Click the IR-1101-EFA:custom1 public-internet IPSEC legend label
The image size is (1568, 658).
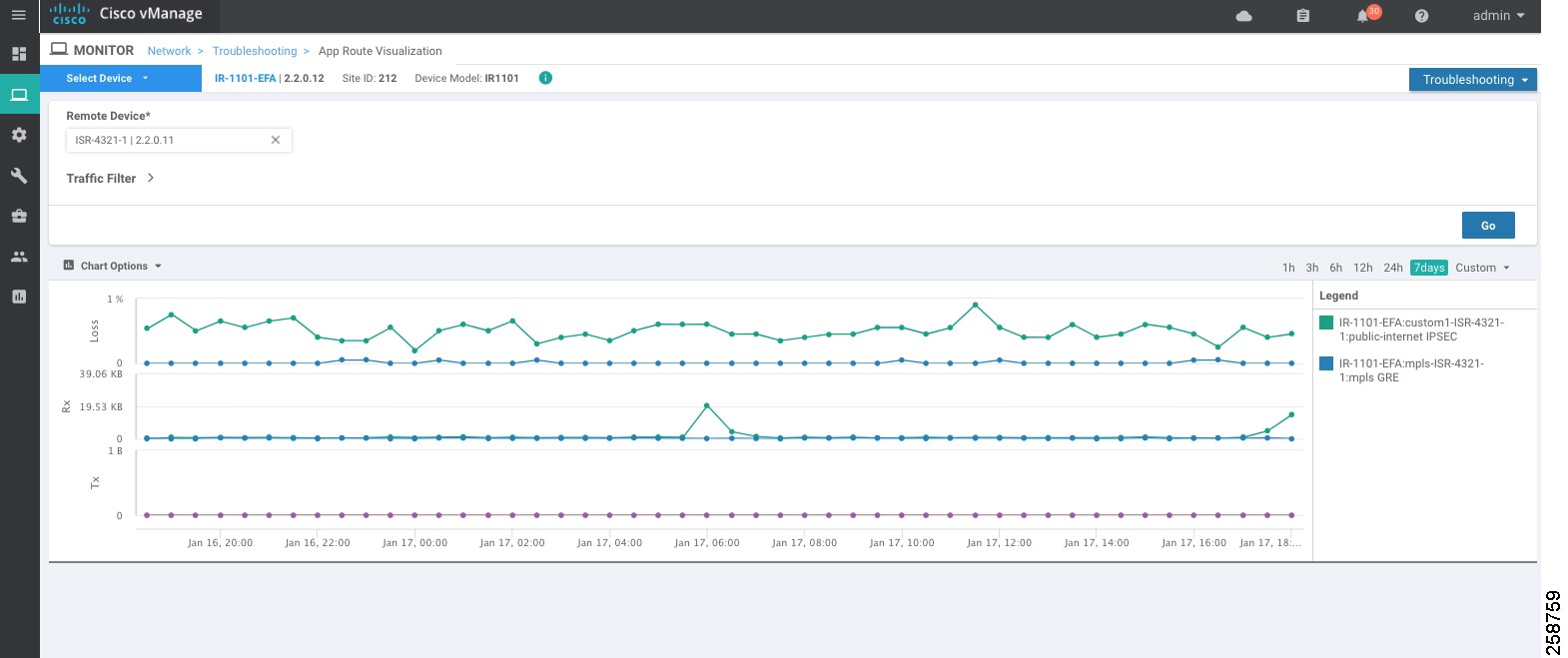(x=1421, y=329)
